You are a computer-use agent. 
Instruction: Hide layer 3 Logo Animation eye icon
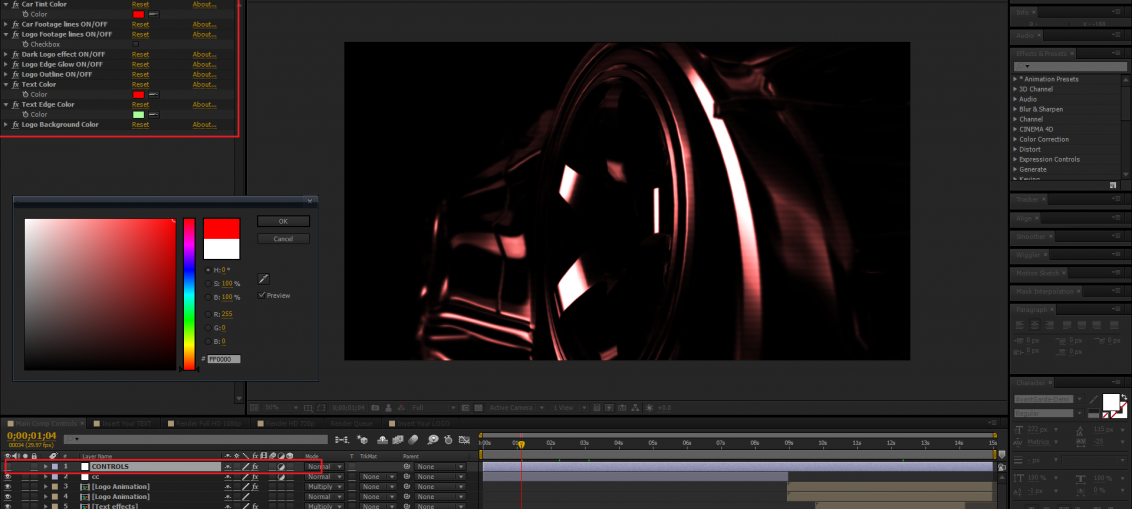pos(8,487)
